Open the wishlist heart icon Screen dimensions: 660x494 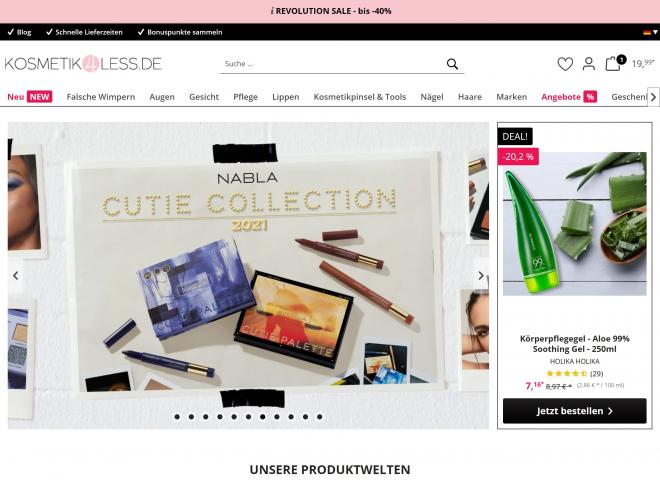[565, 64]
